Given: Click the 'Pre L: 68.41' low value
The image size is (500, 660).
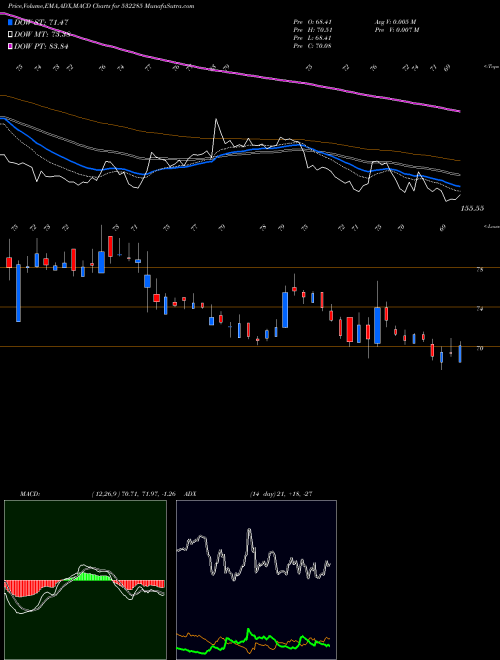Looking at the screenshot, I should click(x=312, y=38).
